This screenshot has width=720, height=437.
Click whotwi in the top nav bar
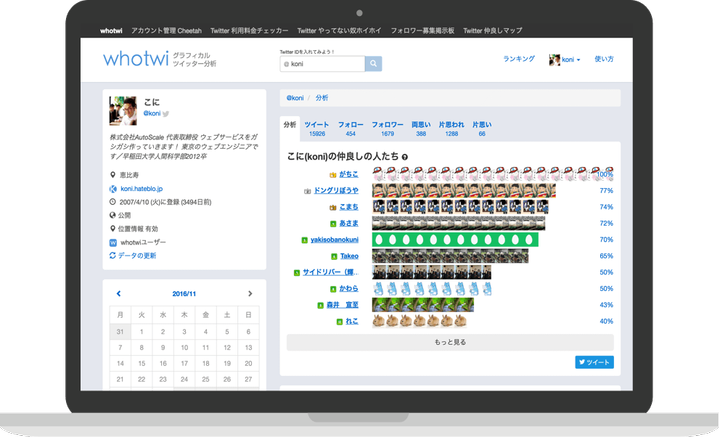click(x=111, y=31)
